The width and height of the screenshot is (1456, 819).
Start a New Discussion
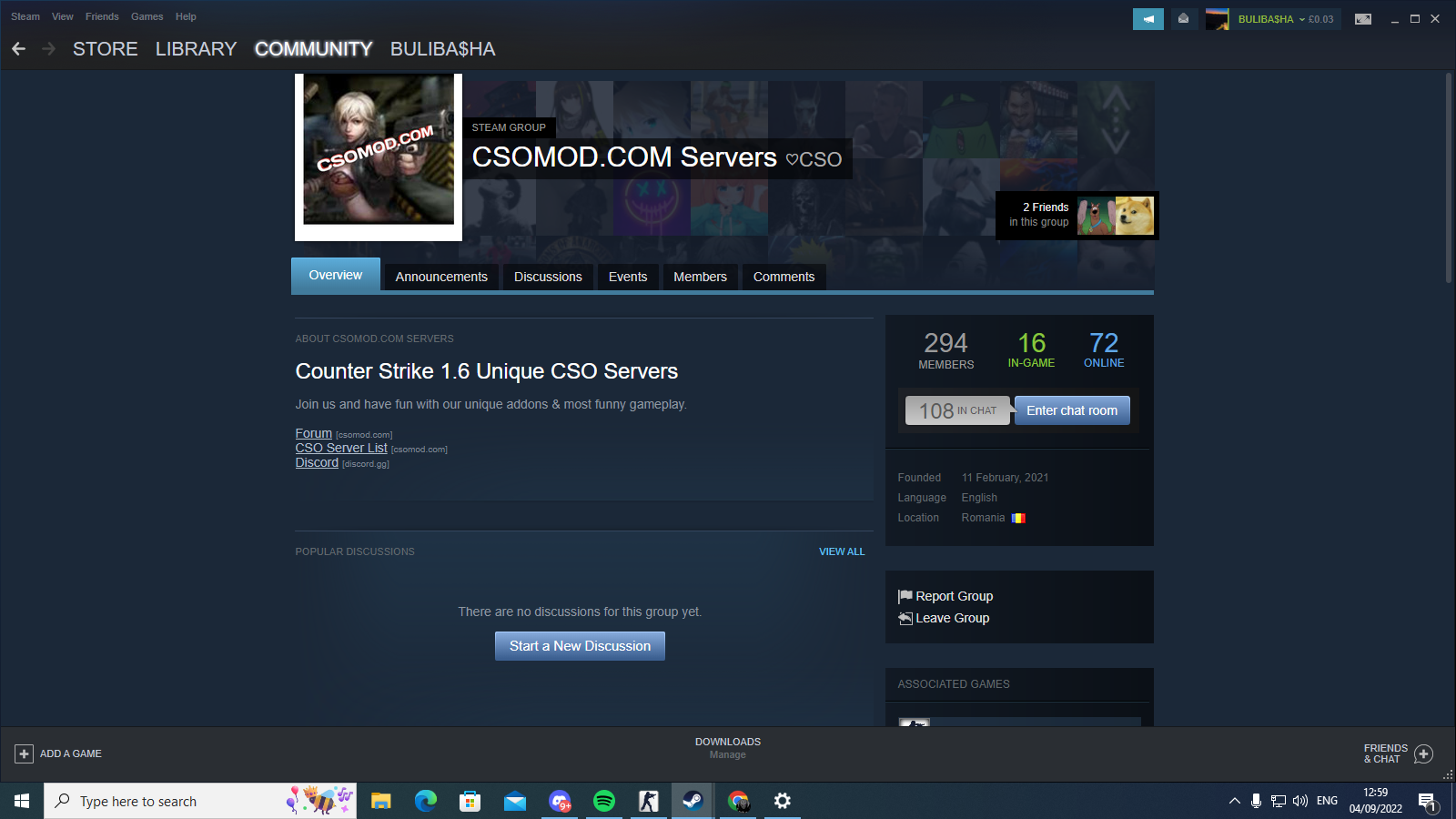point(580,646)
